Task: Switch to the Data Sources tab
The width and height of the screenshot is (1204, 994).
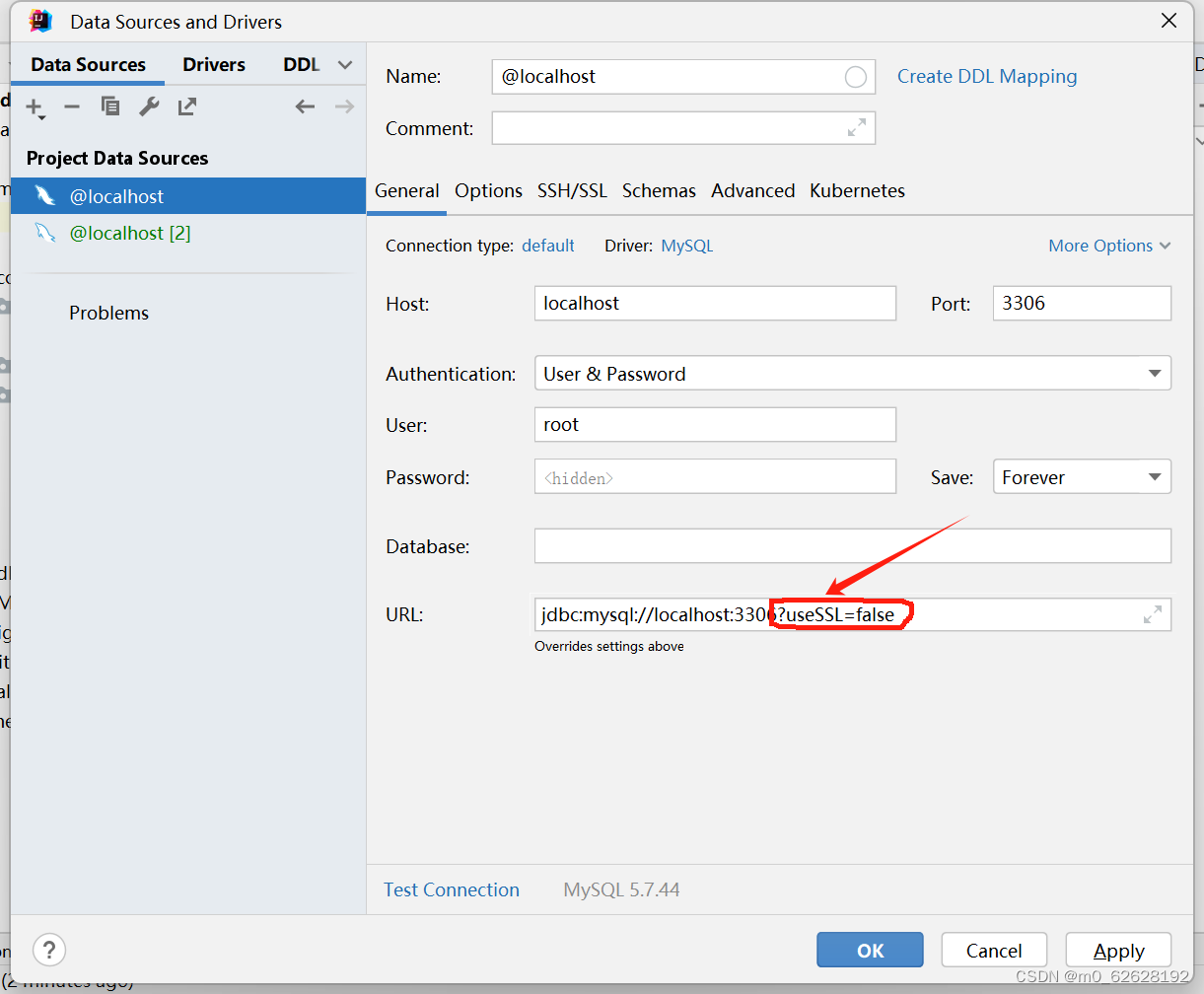Action: (88, 65)
